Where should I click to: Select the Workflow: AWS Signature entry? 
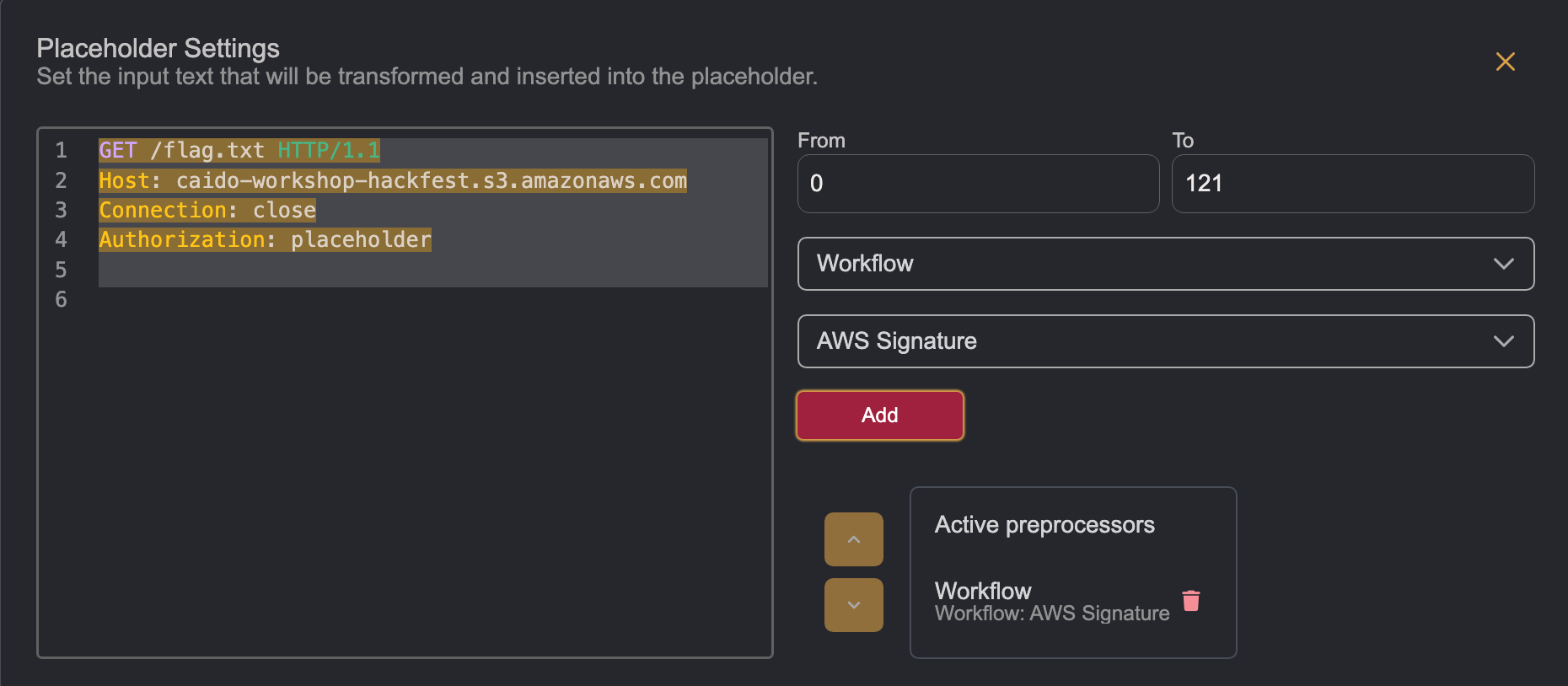1052,602
